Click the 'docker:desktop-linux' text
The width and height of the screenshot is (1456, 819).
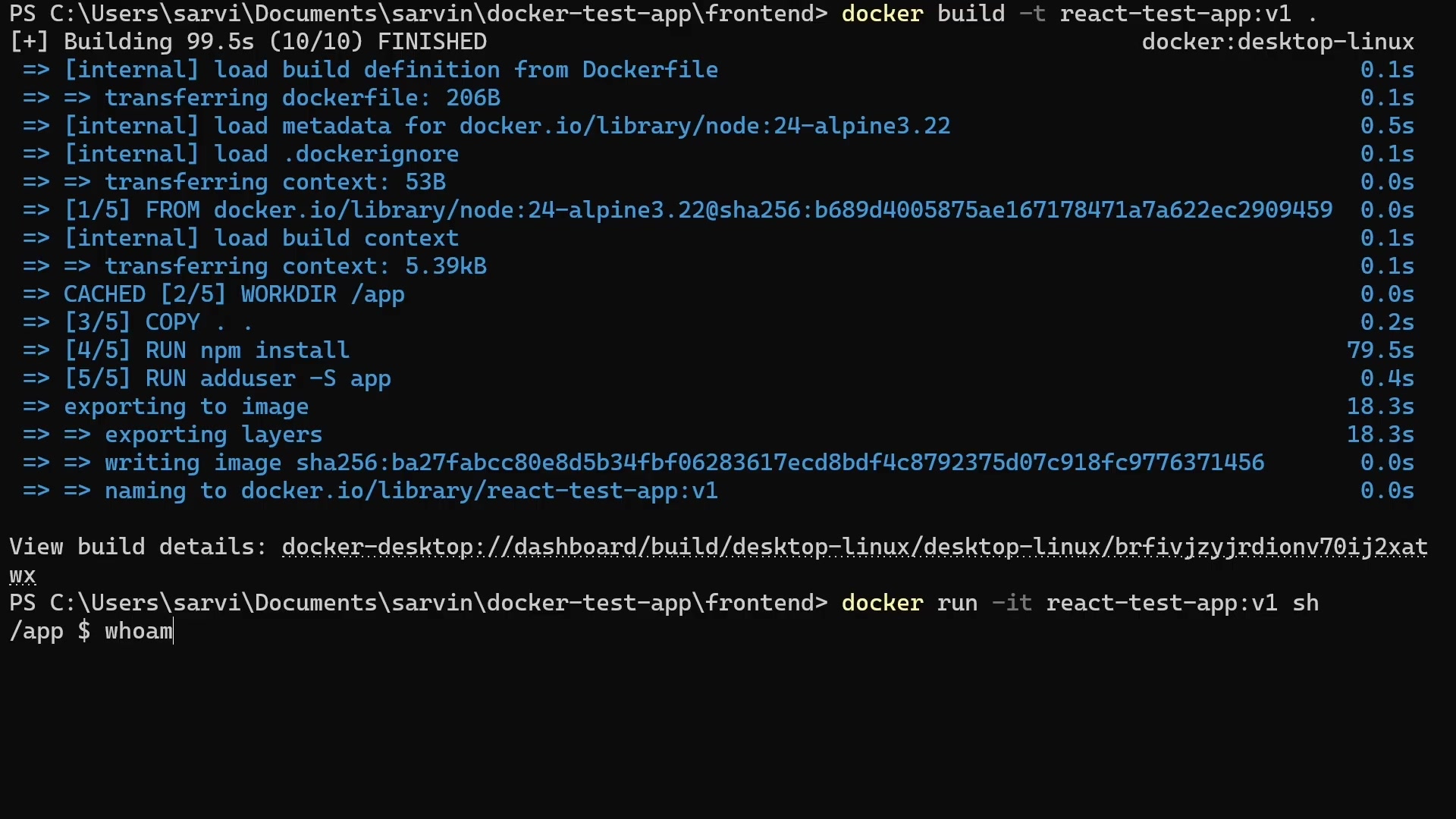(x=1278, y=42)
